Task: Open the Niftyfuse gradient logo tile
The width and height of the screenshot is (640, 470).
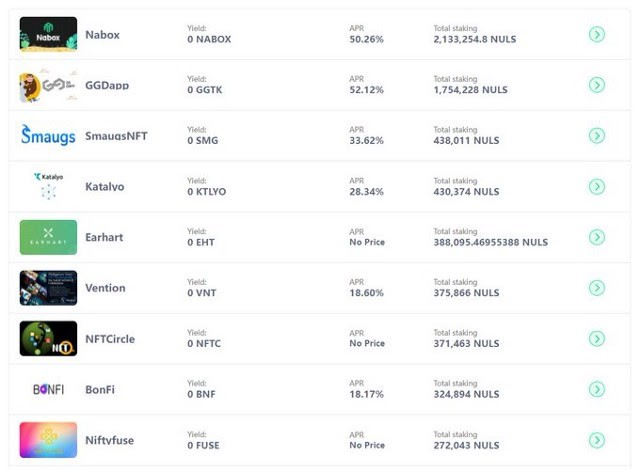Action: tap(48, 440)
